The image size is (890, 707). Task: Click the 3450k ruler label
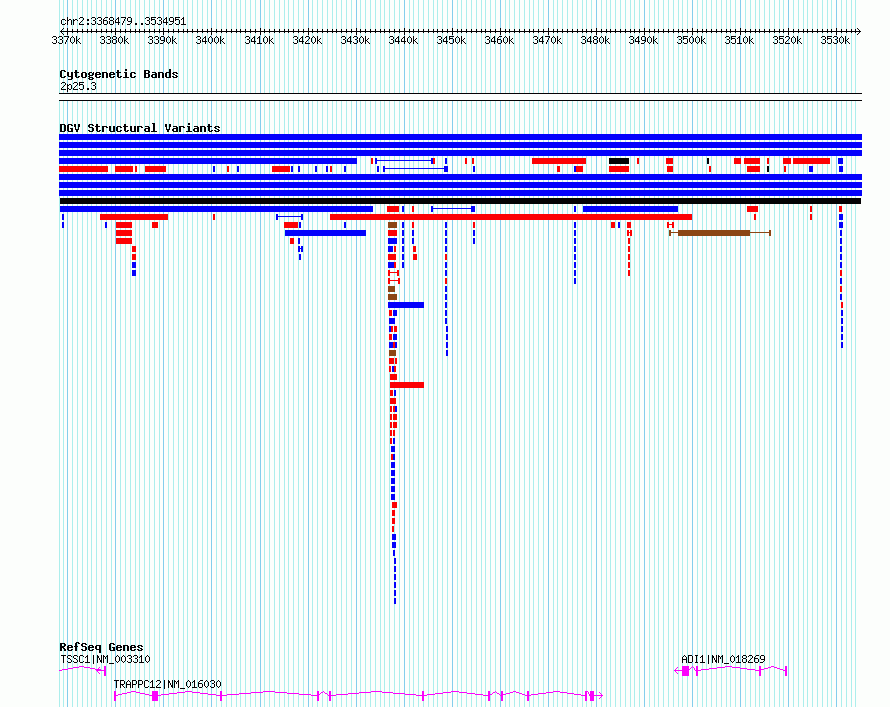[451, 40]
